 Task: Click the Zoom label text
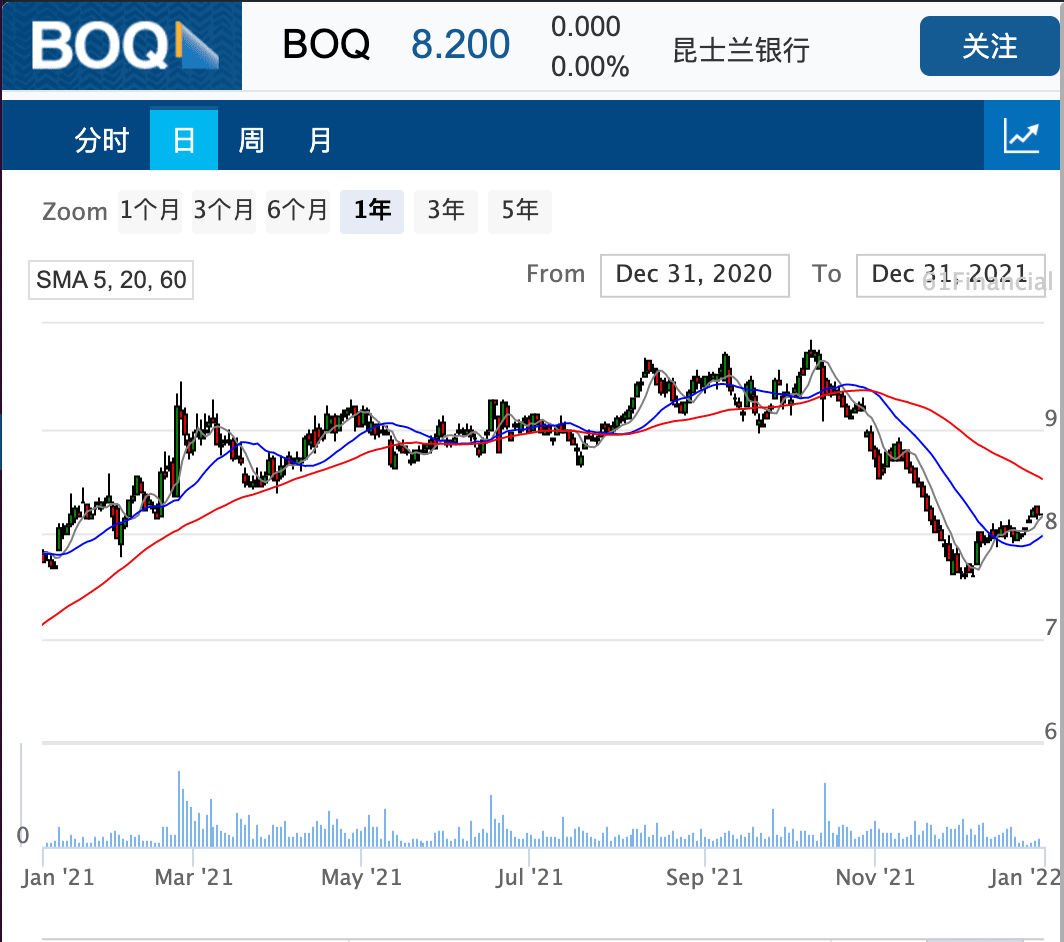75,212
